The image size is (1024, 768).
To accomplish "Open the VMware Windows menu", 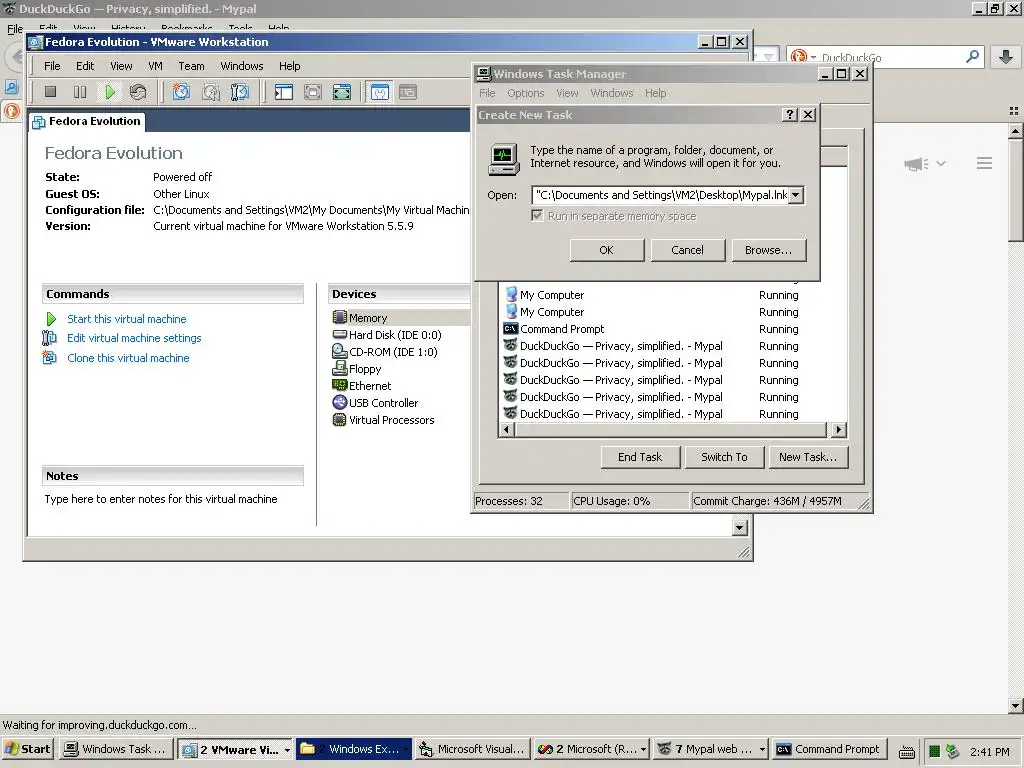I will pos(242,66).
